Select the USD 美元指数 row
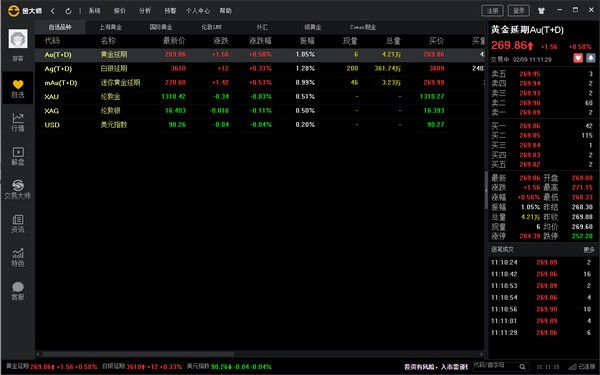 260,125
